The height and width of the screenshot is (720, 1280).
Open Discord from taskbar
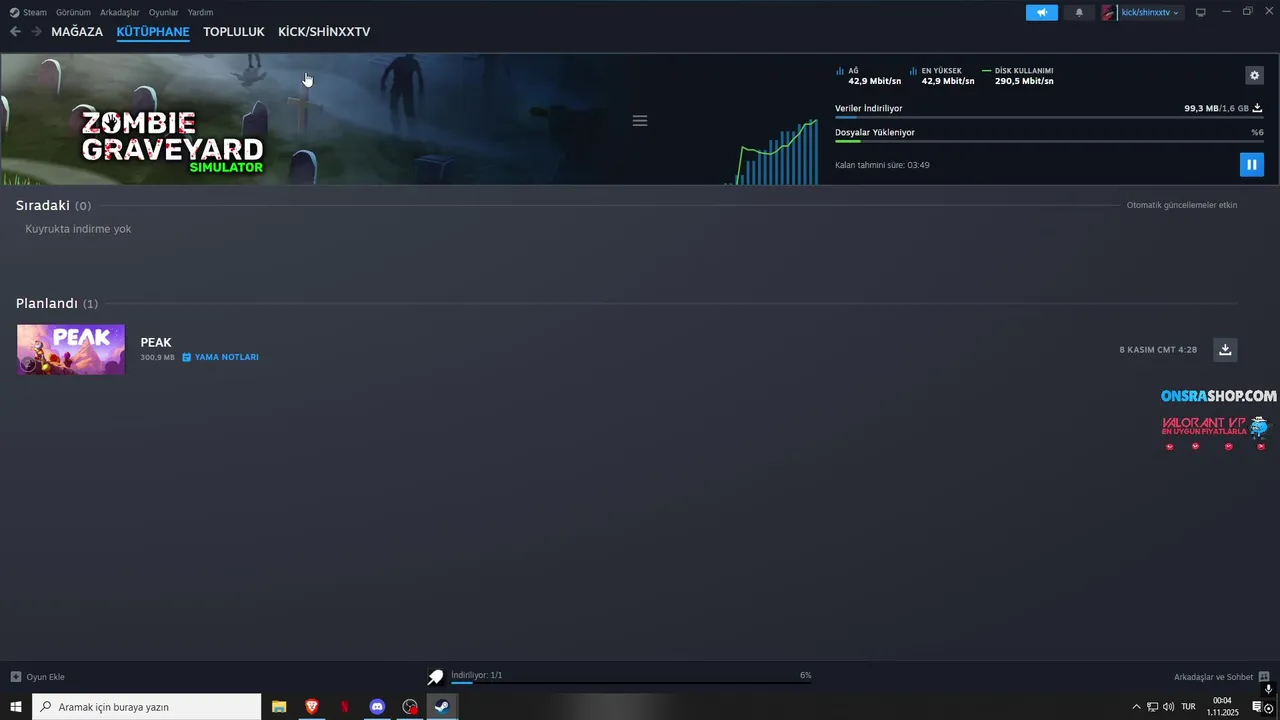pyautogui.click(x=377, y=707)
